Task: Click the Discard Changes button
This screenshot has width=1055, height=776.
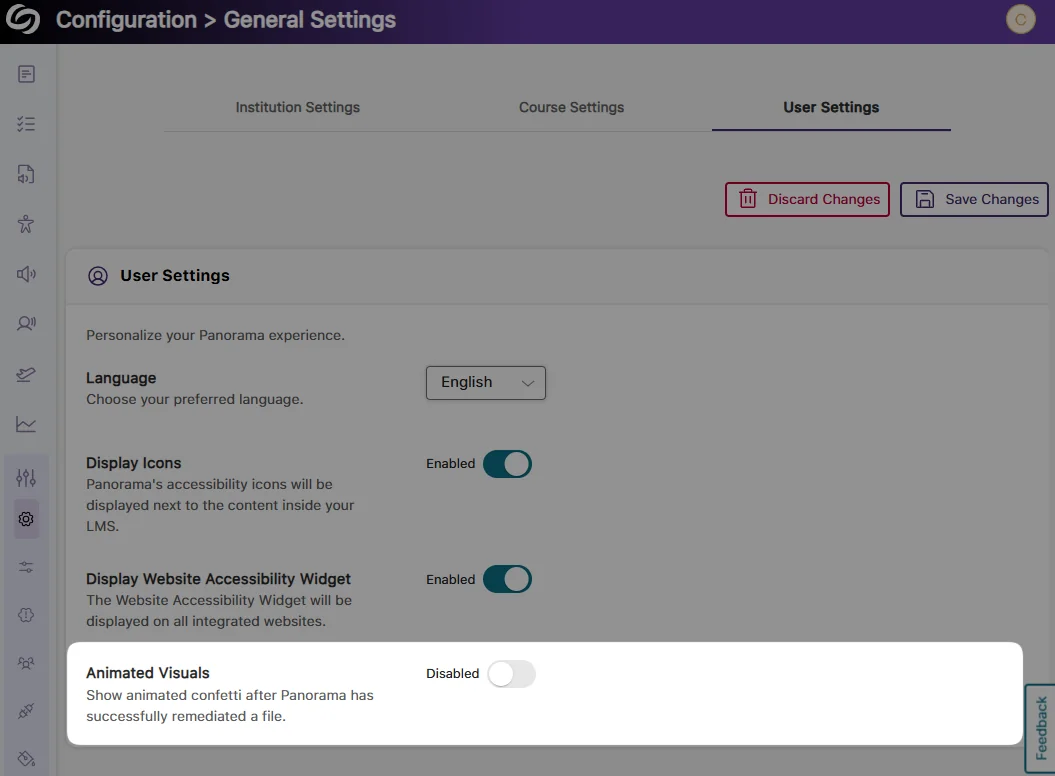Action: tap(807, 199)
